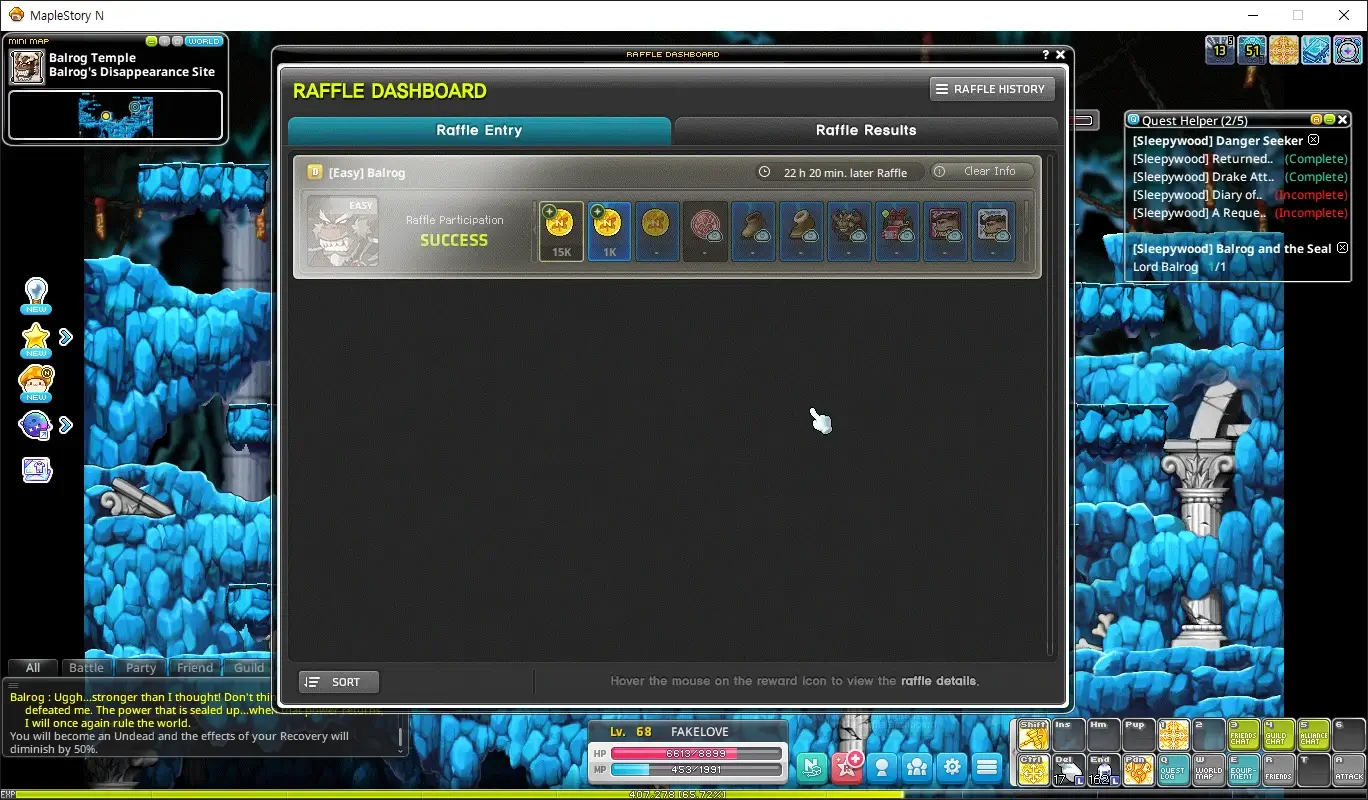Switch chat to the Battle tab

pos(86,667)
